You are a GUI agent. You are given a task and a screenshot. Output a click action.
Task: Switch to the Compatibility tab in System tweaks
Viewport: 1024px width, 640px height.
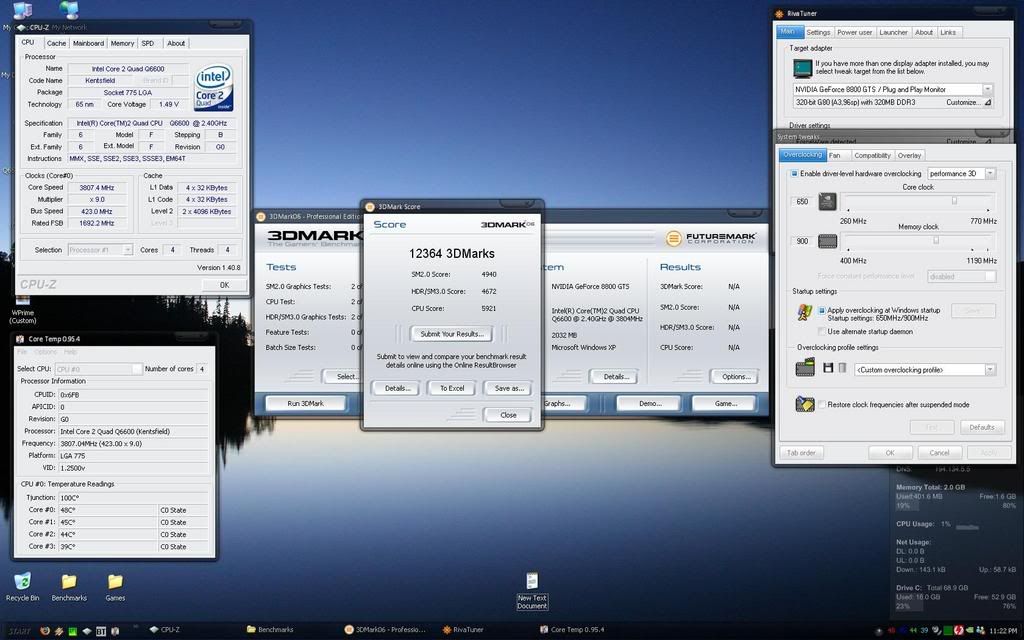872,155
